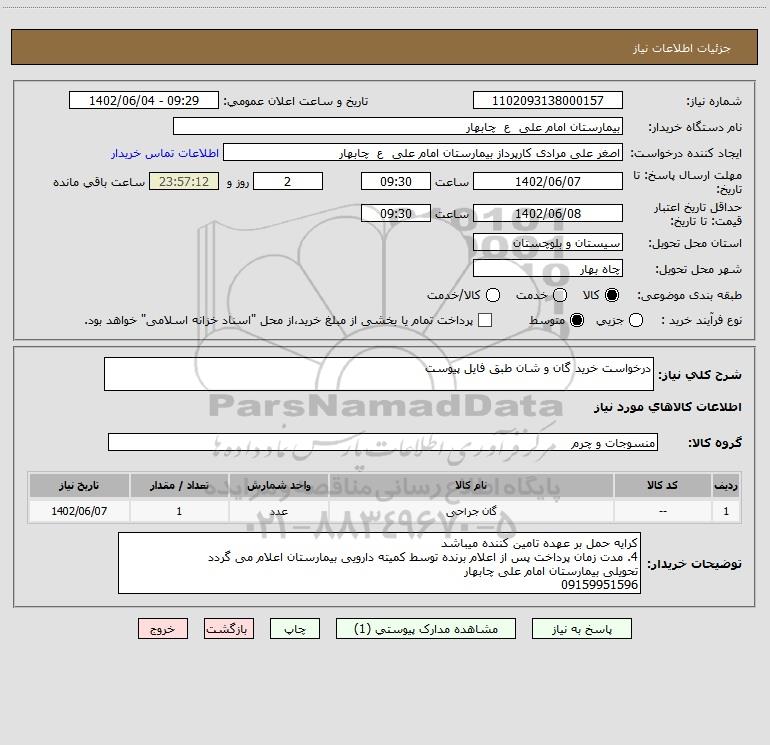The height and width of the screenshot is (745, 770).
Task: Click the تعداد / مقدار column header
Action: (179, 486)
